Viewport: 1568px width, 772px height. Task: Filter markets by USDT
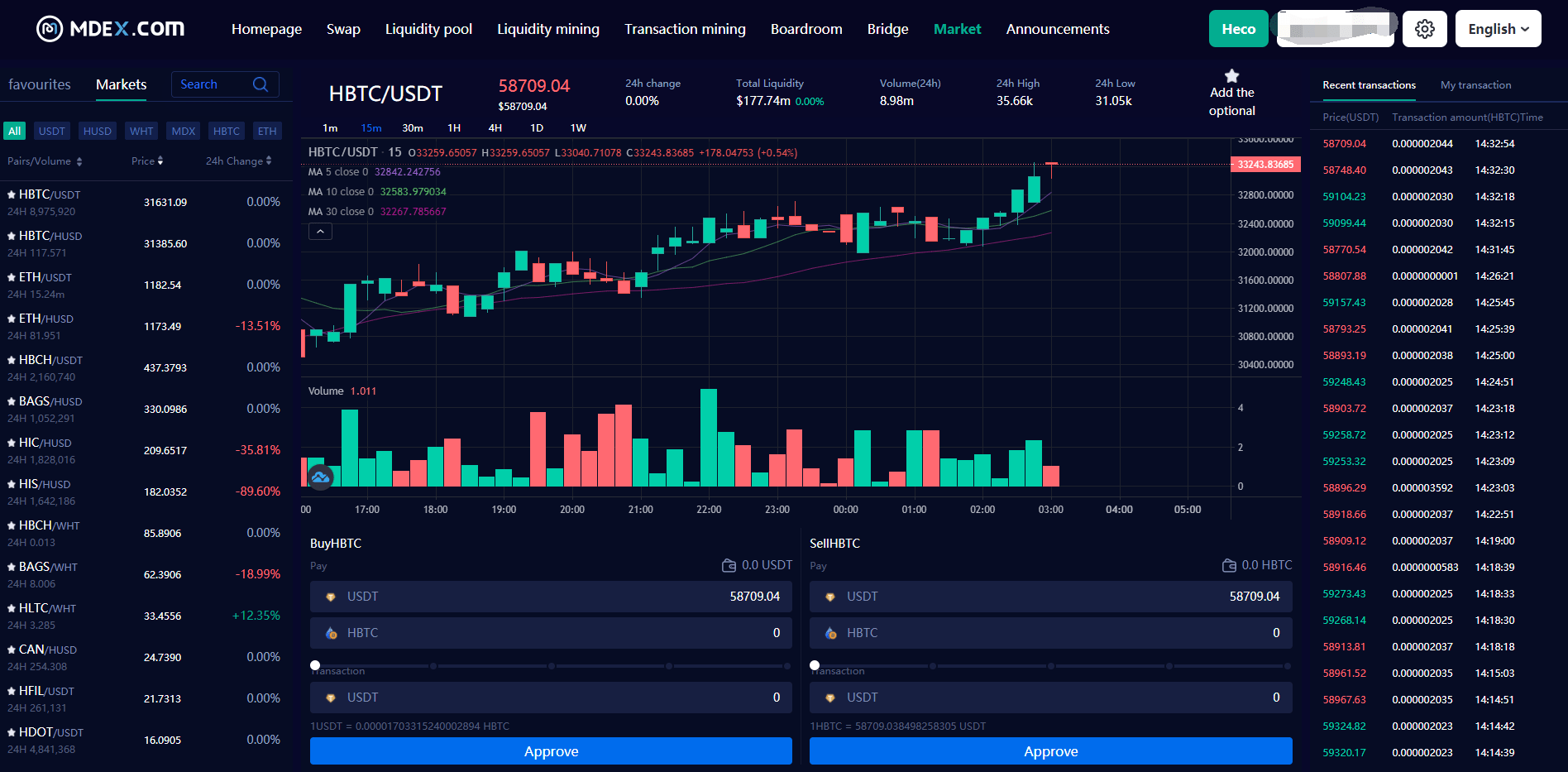pos(51,131)
